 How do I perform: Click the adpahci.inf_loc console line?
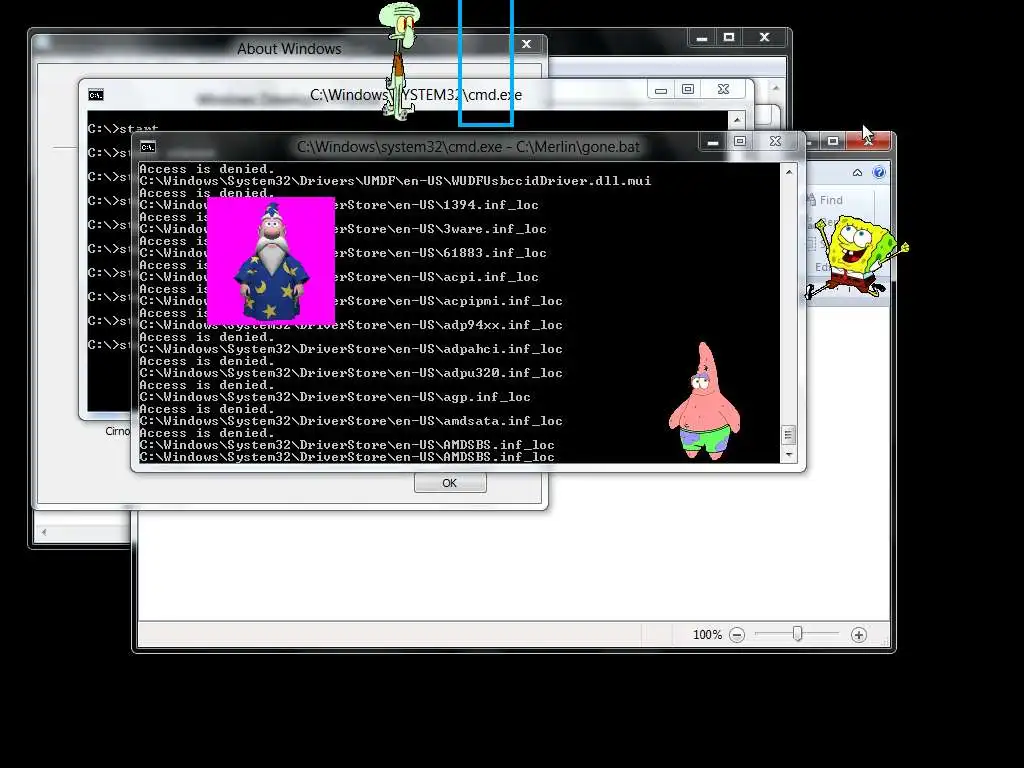click(x=351, y=349)
